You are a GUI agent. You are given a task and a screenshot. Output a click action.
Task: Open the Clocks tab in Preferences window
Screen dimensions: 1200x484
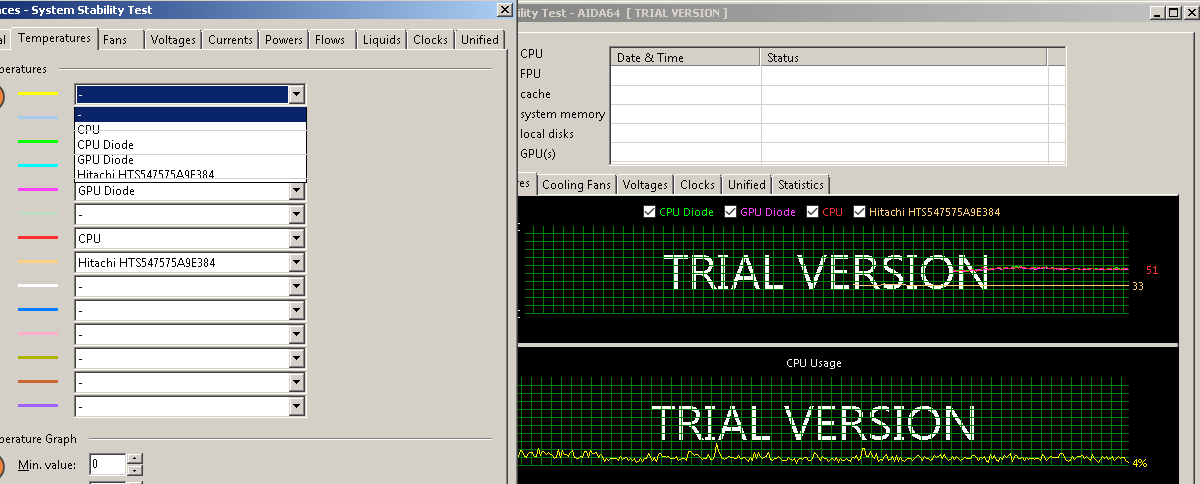click(430, 40)
